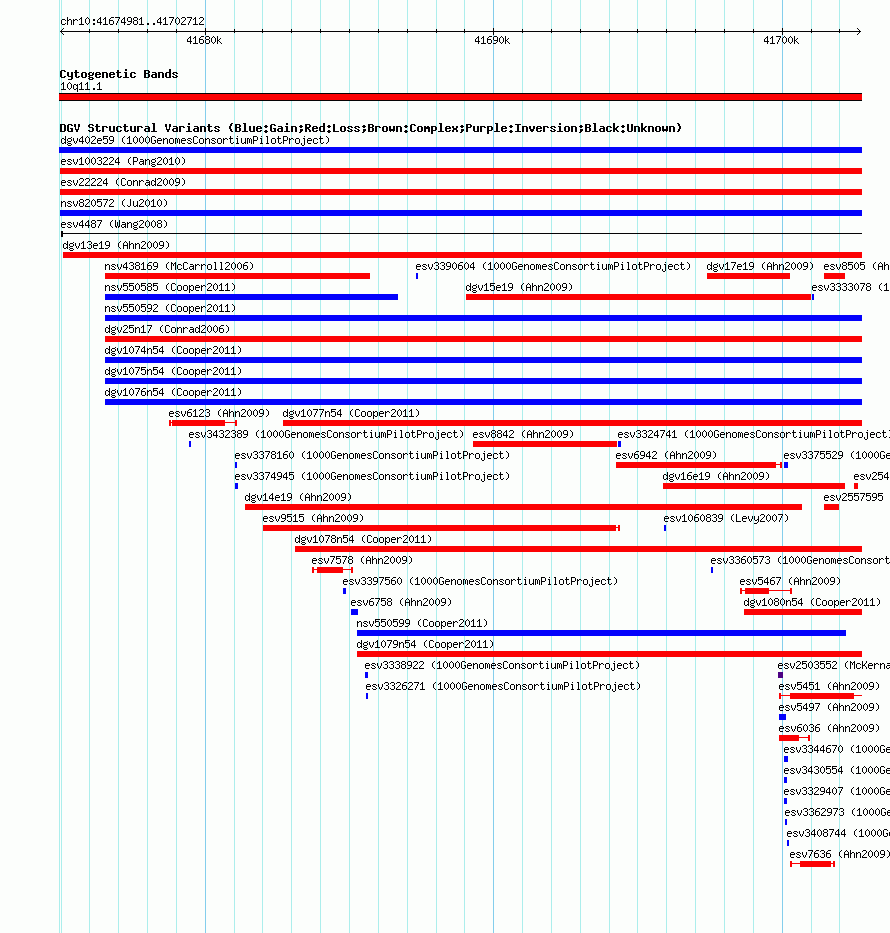
Task: Click esv3397560 variant label
Action: pos(480,581)
